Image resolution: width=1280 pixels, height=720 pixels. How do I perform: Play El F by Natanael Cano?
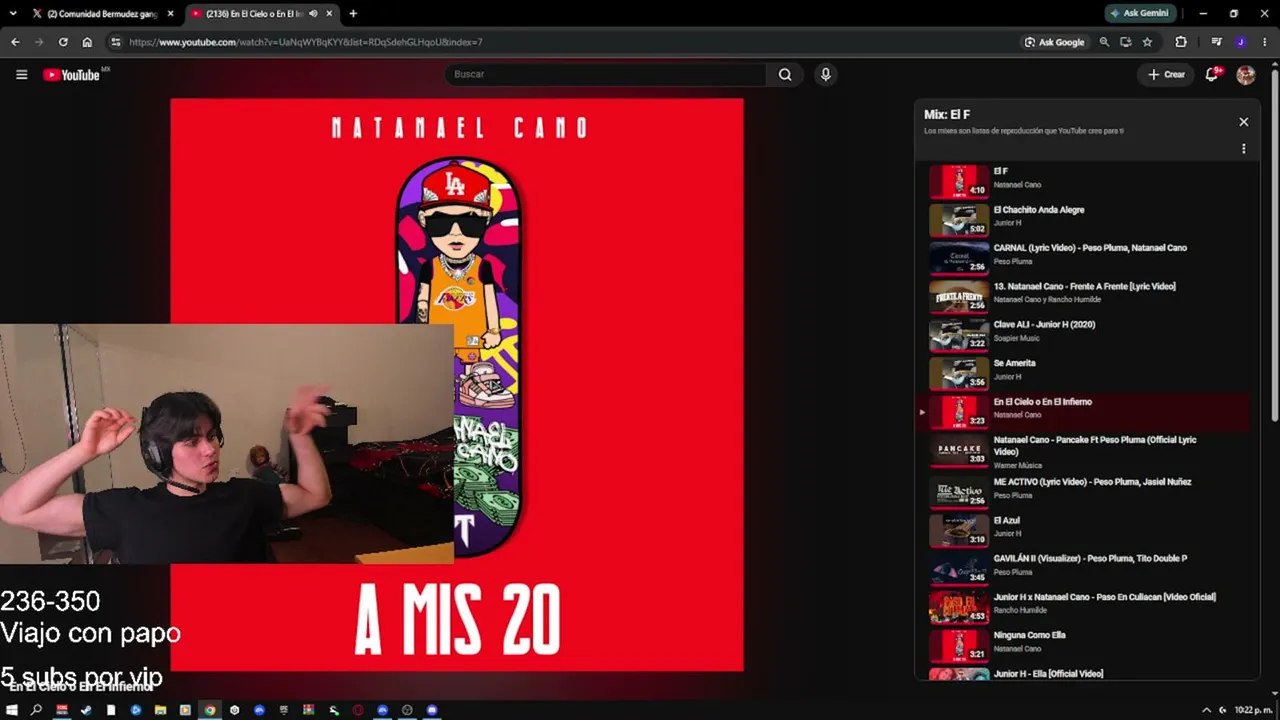click(x=1087, y=181)
